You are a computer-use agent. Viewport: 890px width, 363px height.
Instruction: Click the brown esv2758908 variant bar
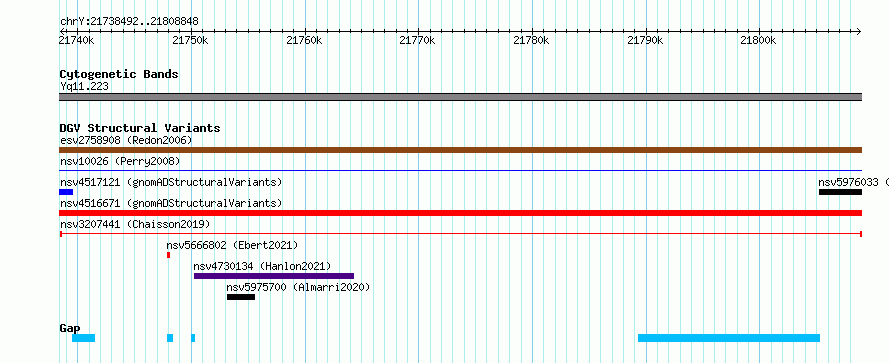(460, 150)
